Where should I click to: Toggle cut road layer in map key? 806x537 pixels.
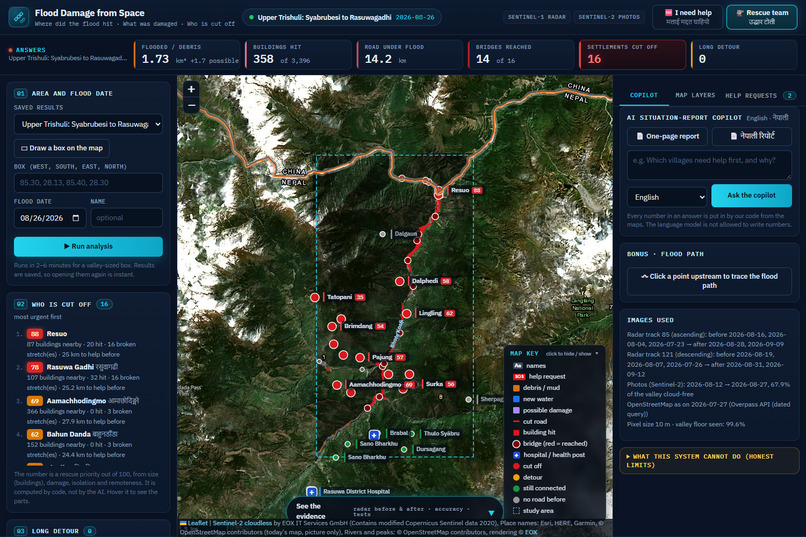coord(529,421)
